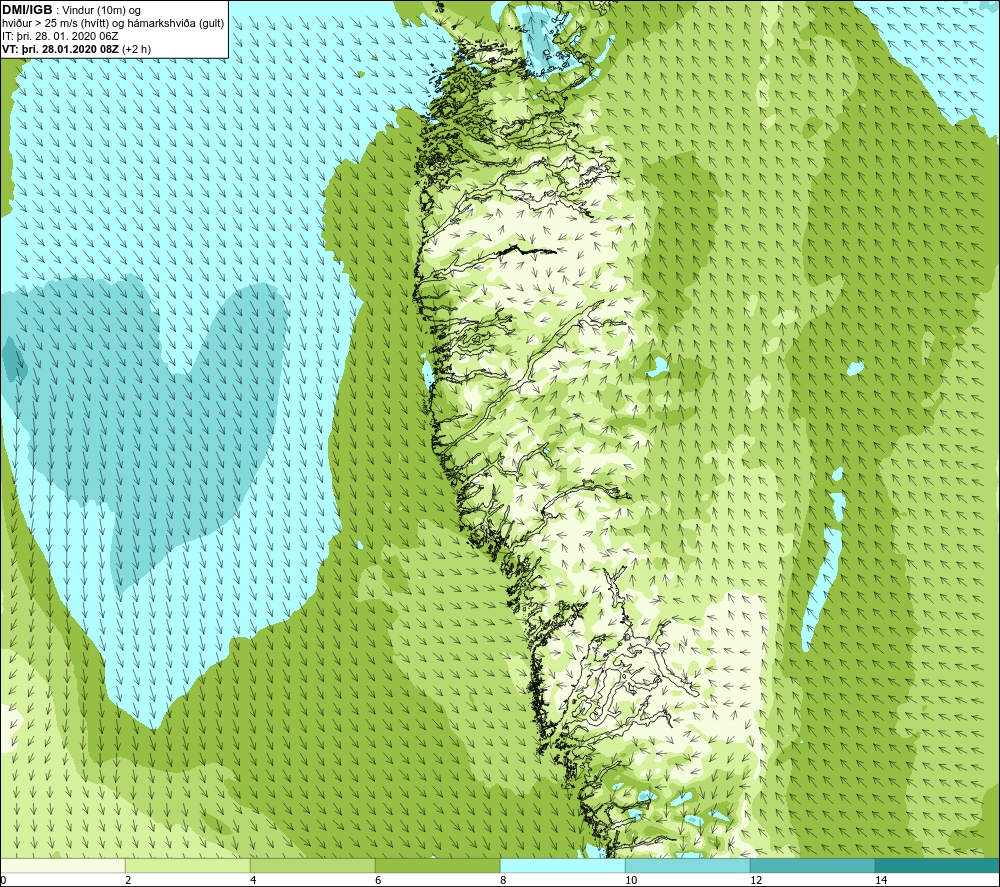Click the legend scale label '2'
This screenshot has width=1000, height=887.
[128, 880]
